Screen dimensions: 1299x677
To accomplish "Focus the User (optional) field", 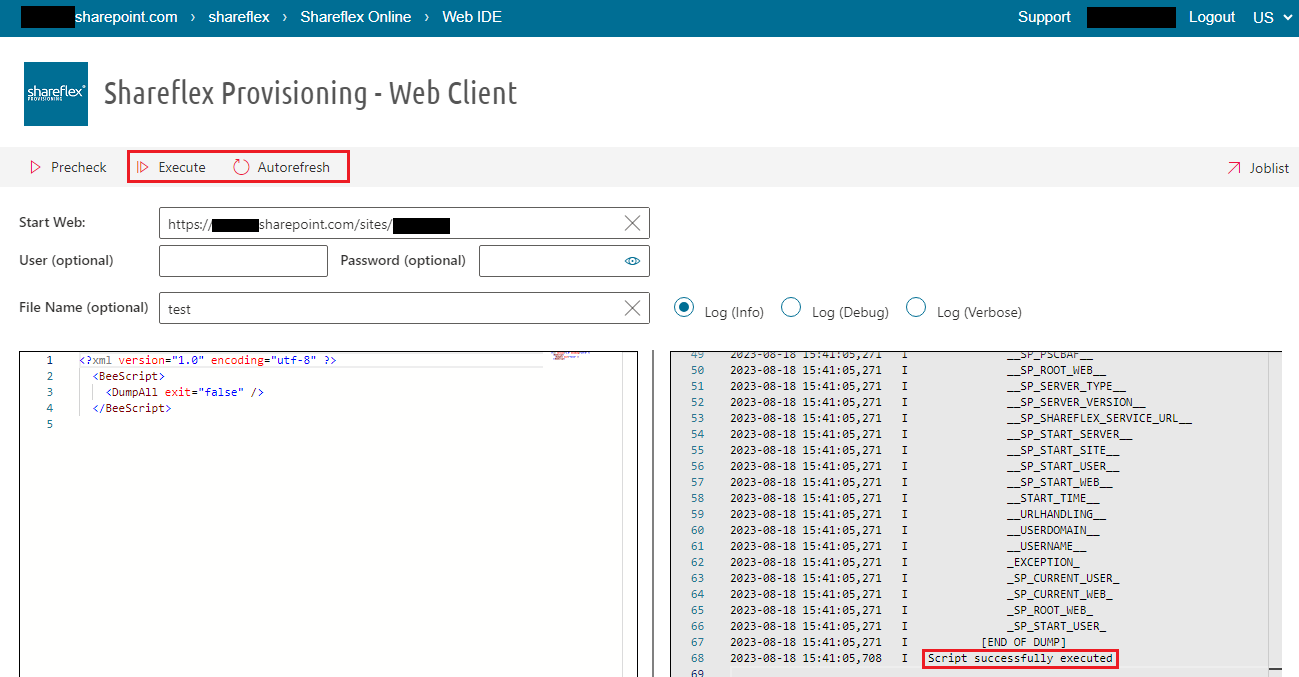I will 243,261.
